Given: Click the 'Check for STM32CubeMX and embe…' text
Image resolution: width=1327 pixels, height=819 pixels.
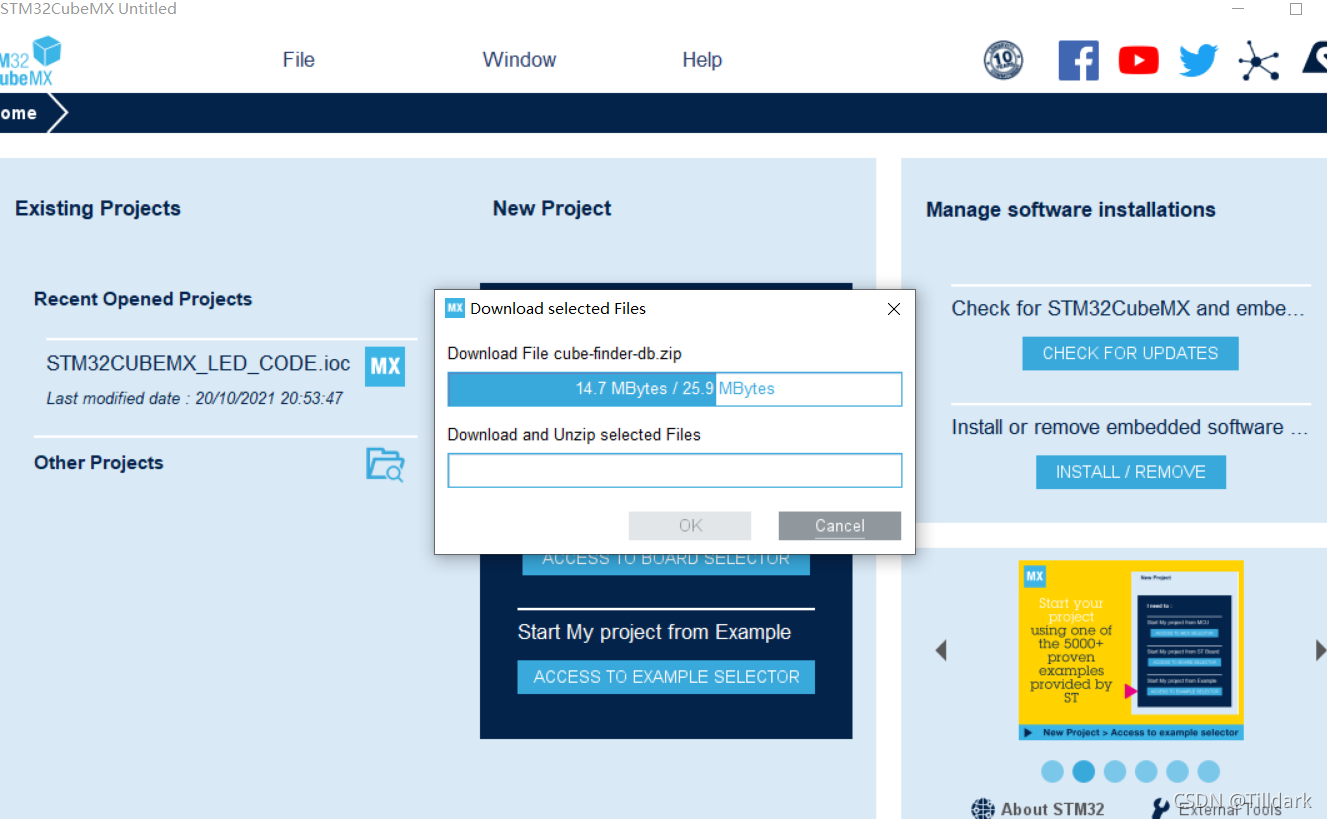Looking at the screenshot, I should [x=1128, y=309].
